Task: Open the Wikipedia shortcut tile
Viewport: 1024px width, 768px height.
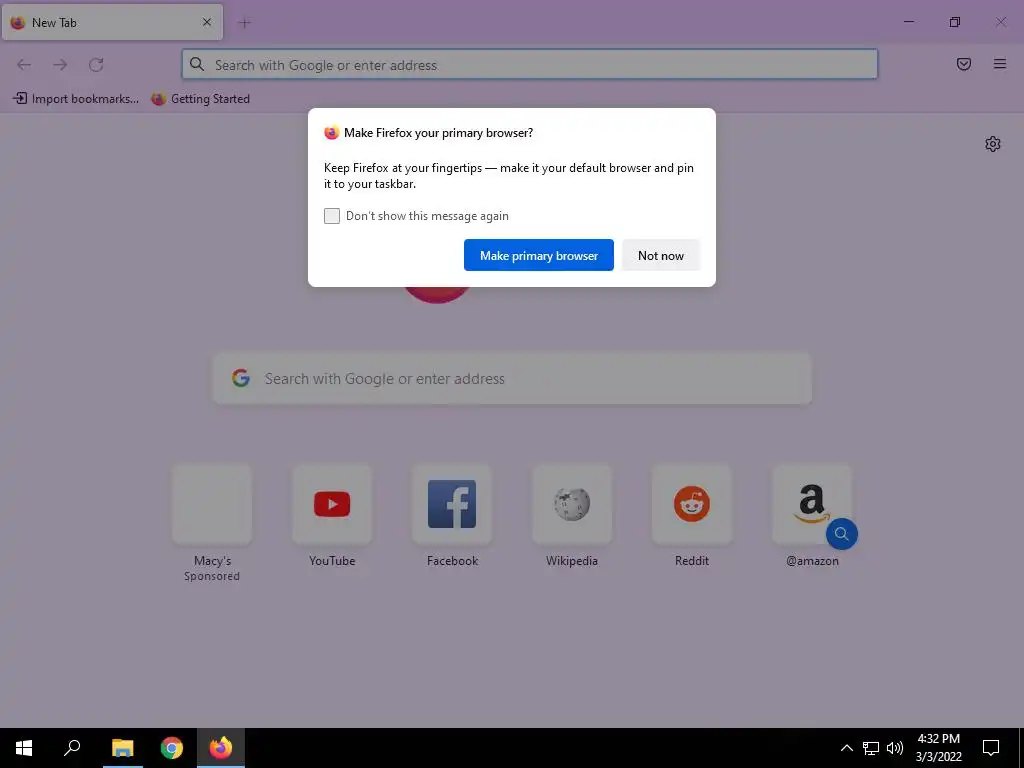Action: tap(572, 504)
